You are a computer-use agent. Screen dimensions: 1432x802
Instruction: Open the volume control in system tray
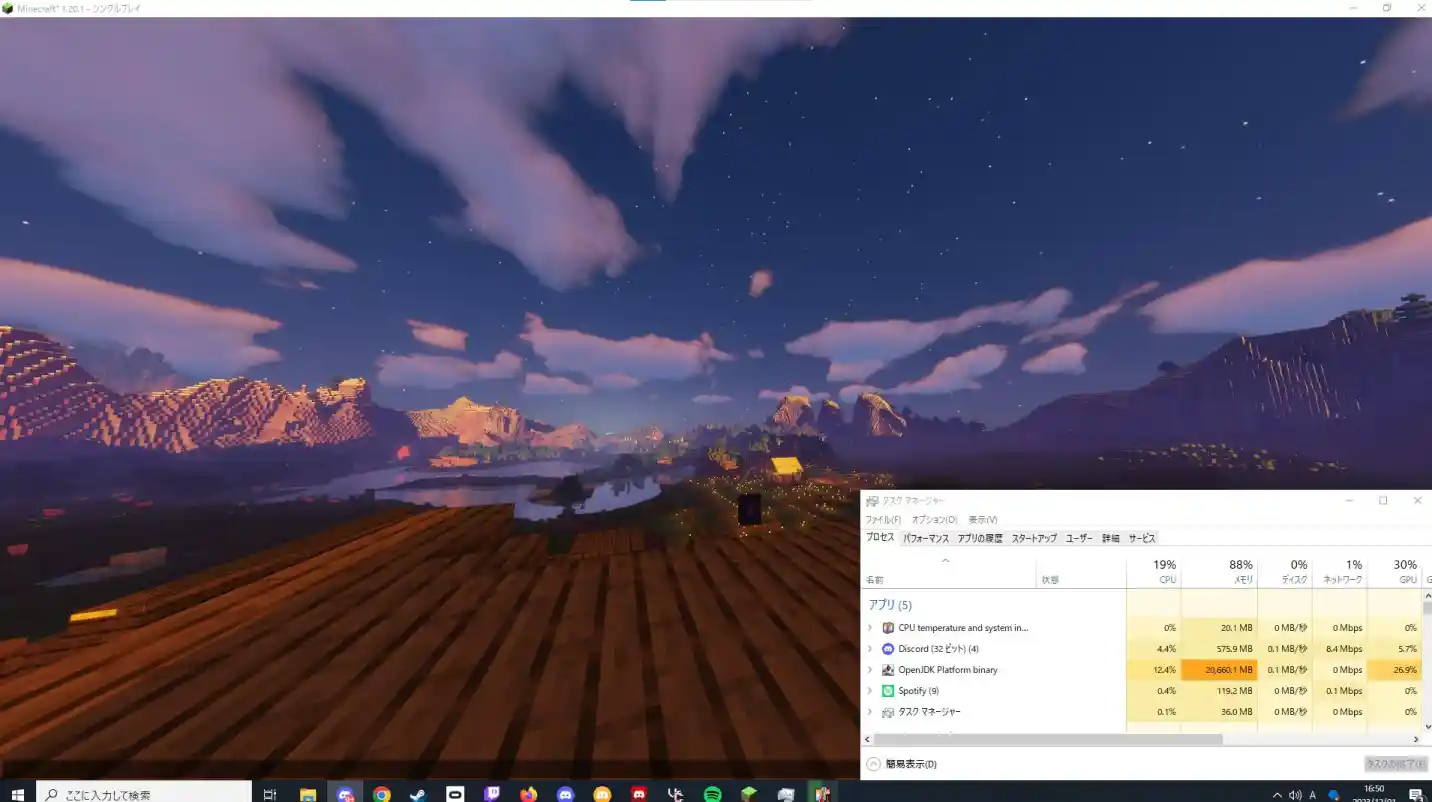(1295, 795)
